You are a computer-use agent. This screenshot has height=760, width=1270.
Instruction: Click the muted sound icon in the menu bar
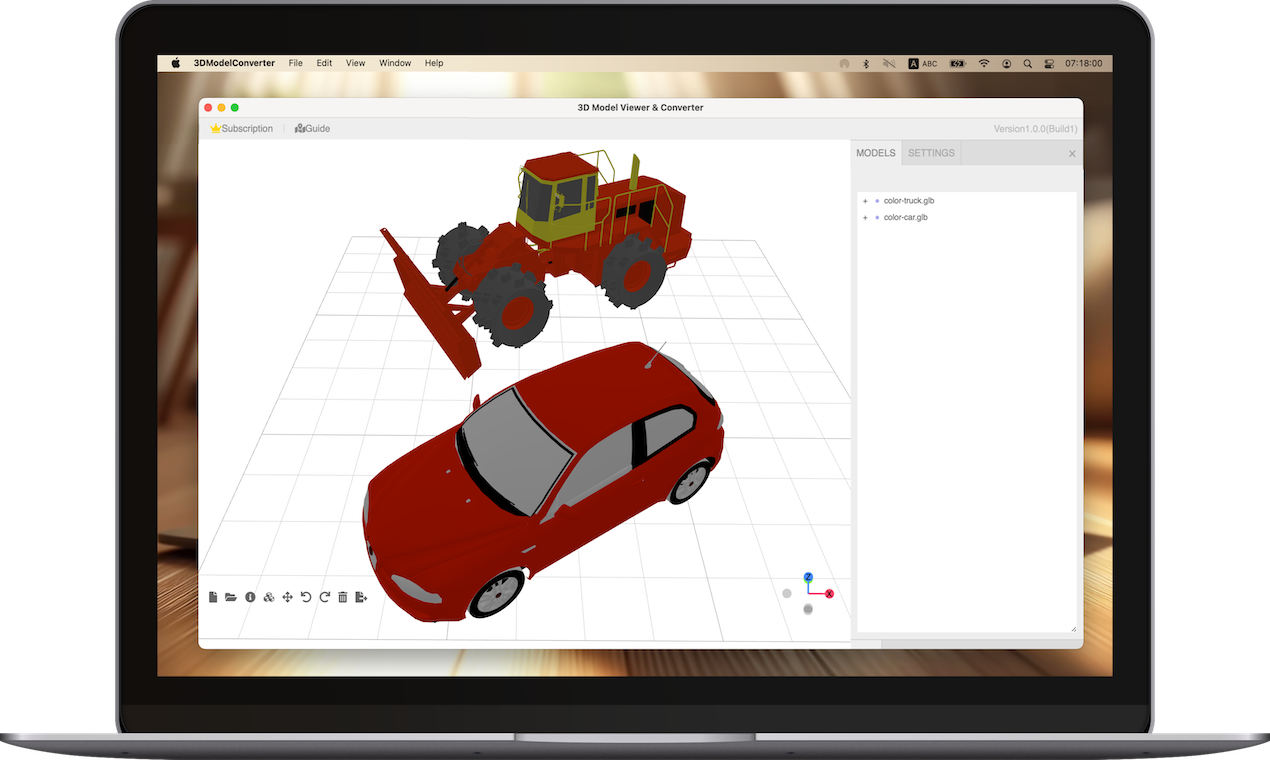889,63
